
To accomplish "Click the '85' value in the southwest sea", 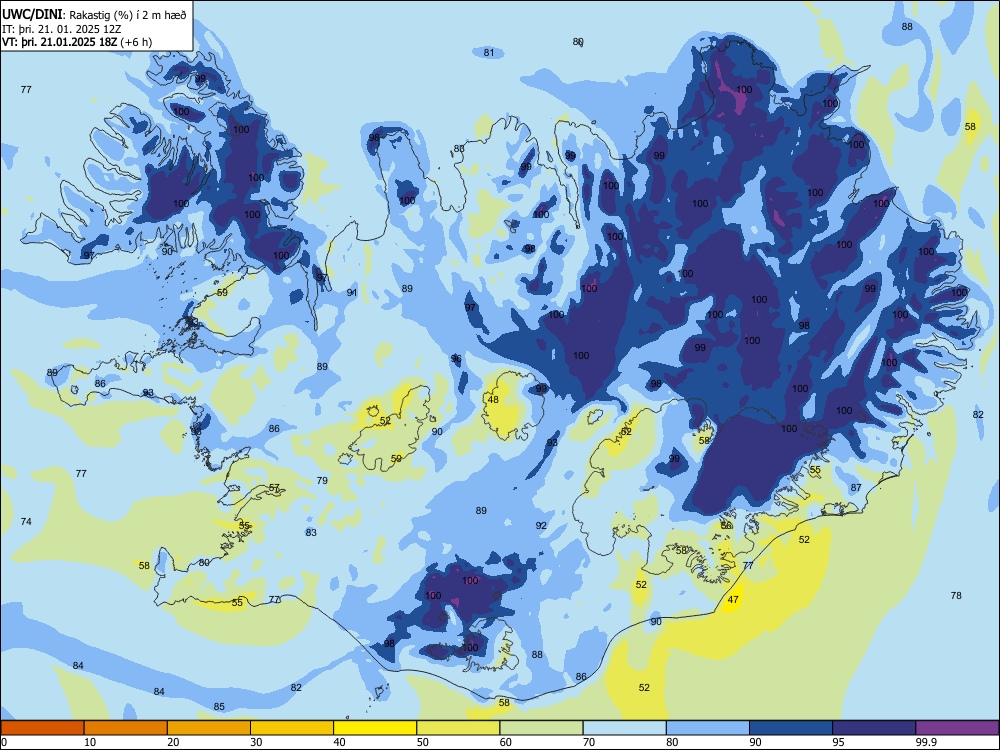I will point(219,707).
